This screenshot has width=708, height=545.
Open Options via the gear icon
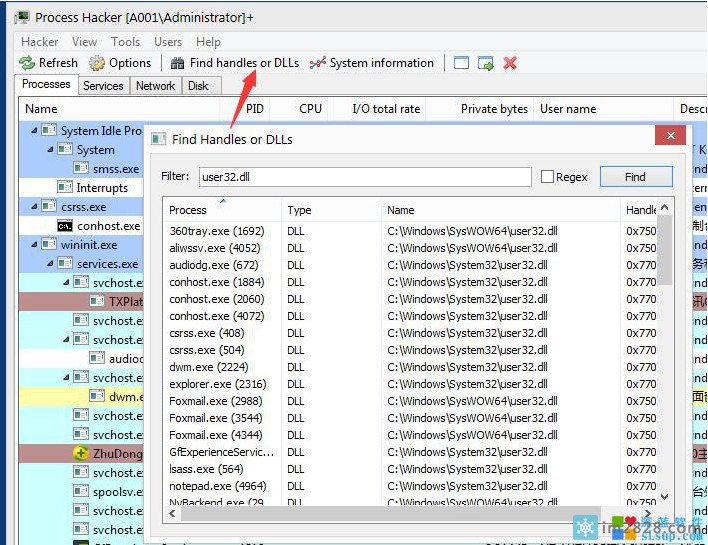[x=97, y=63]
